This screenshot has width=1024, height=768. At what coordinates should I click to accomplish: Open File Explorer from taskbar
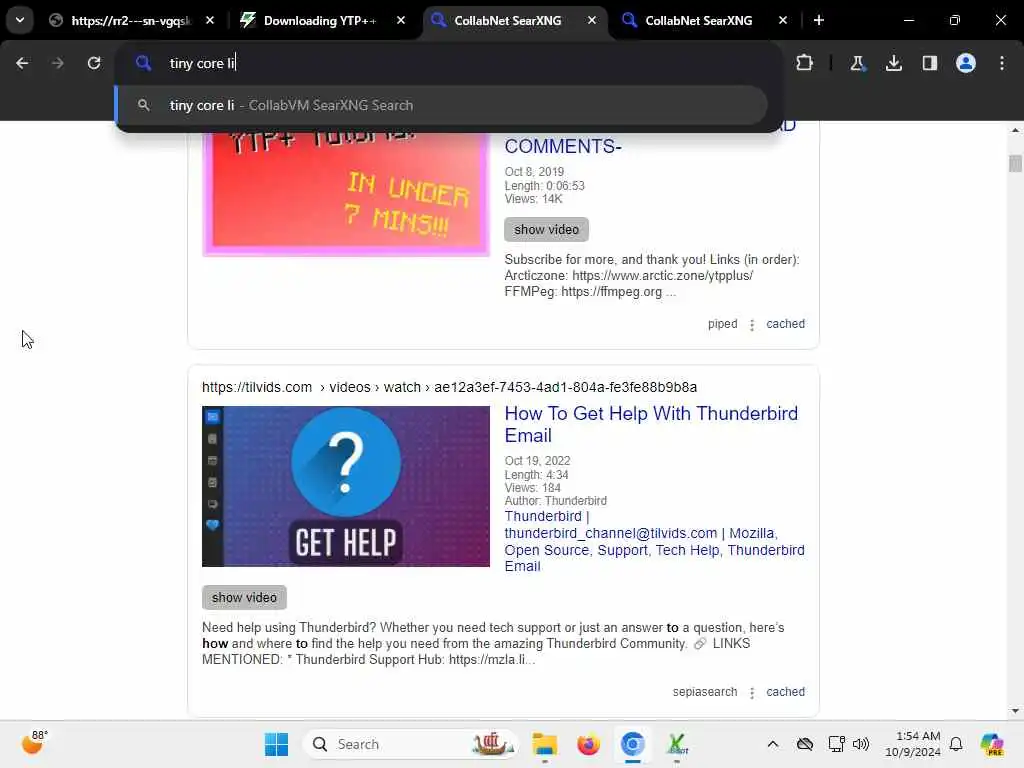[x=544, y=744]
